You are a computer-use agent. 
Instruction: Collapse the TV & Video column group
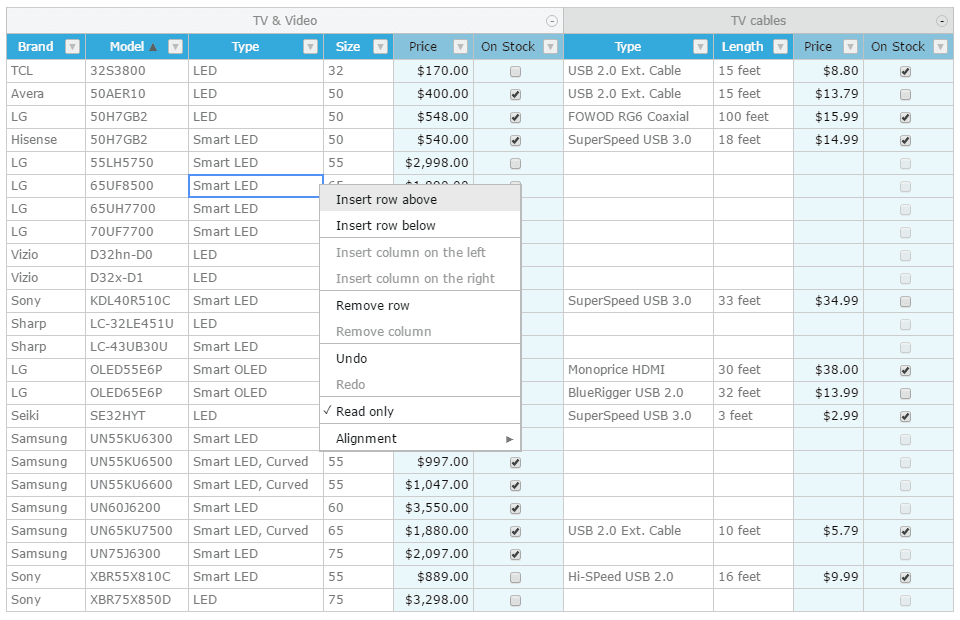click(552, 21)
